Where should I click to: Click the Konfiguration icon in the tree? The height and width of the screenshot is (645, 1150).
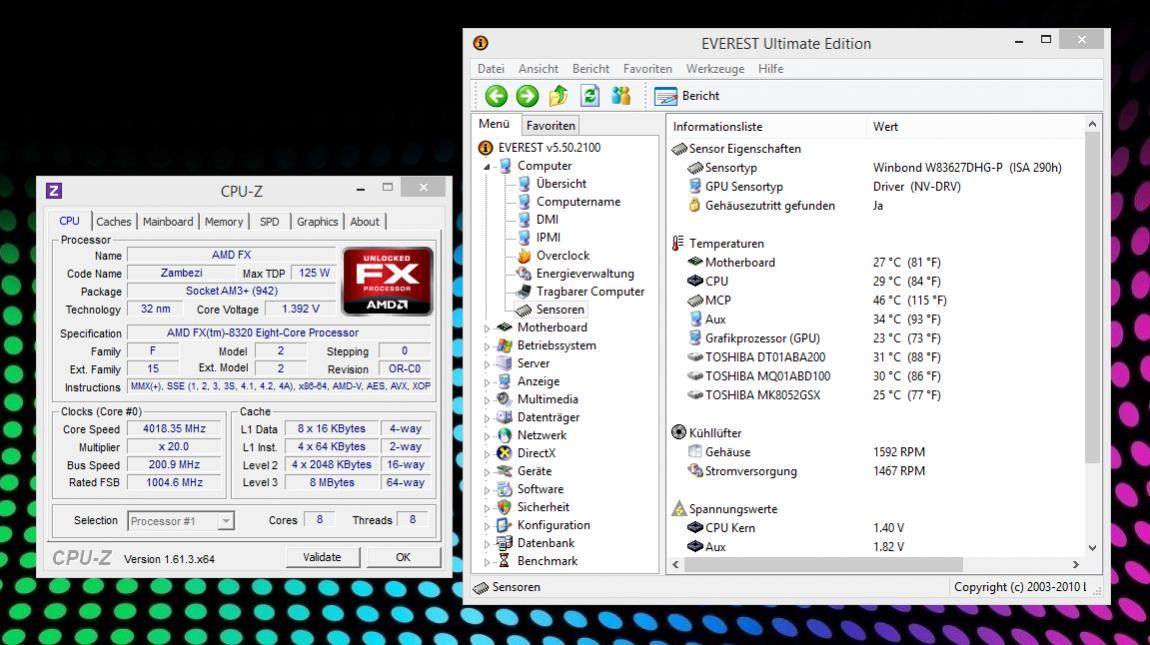(504, 525)
